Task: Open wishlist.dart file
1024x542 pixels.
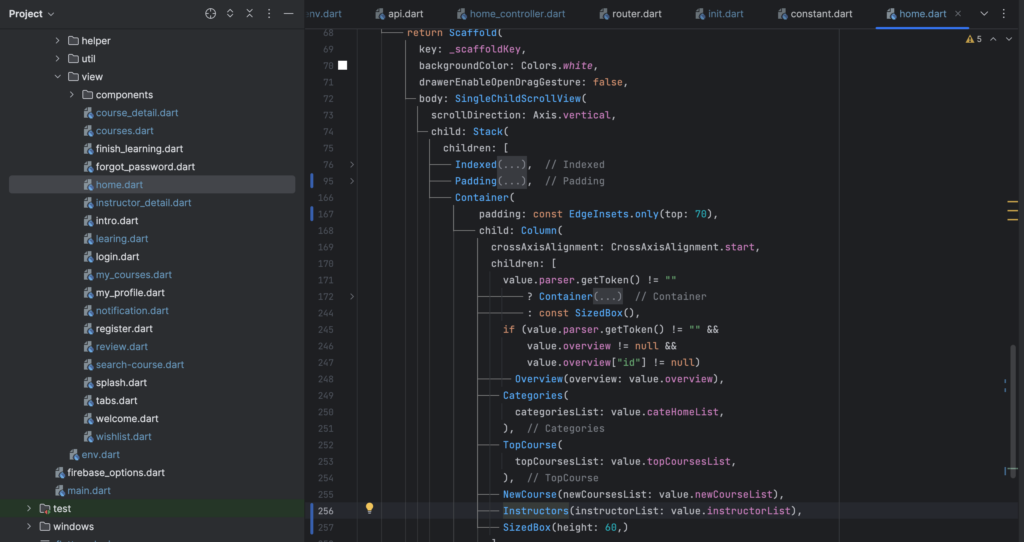Action: (x=123, y=436)
